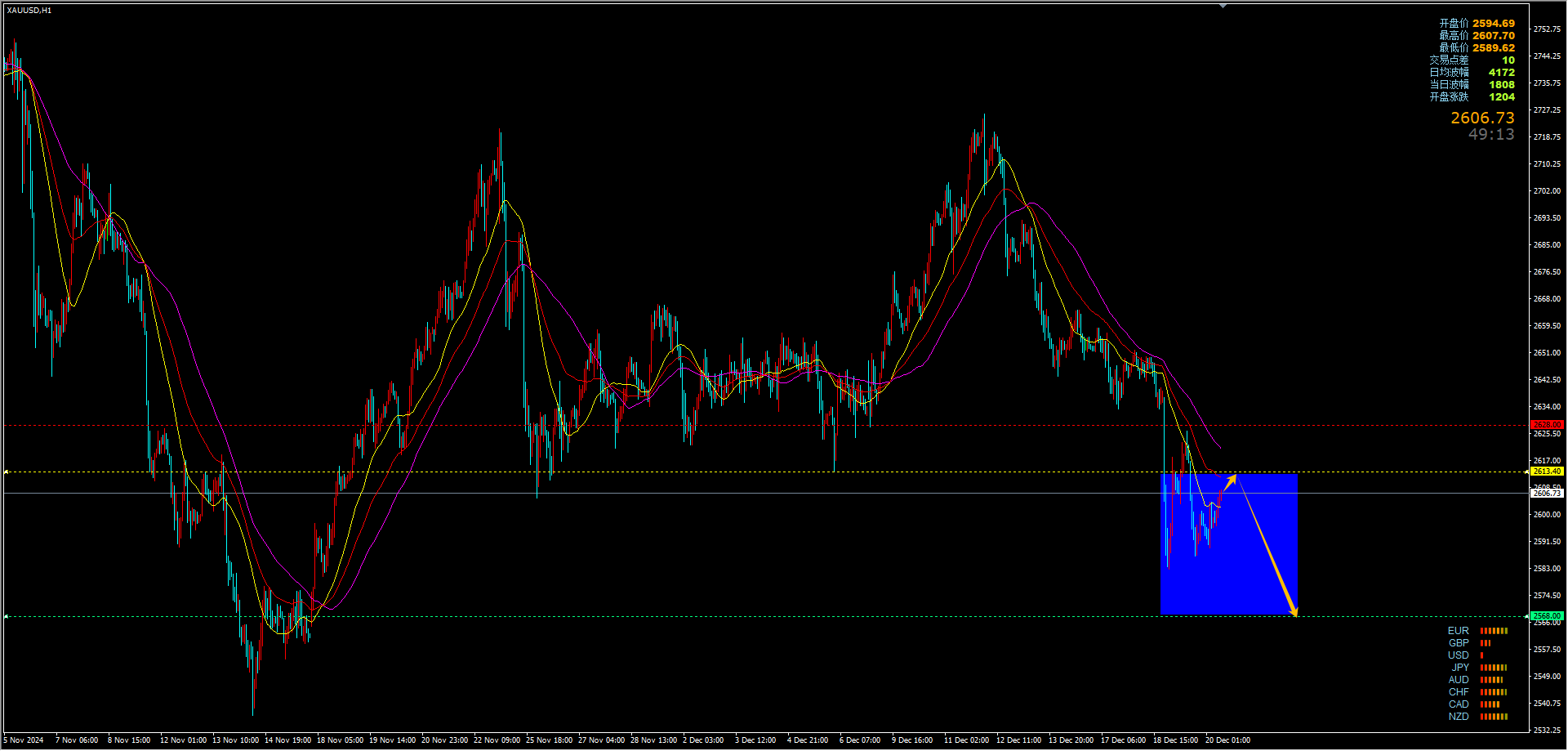The height and width of the screenshot is (751, 1568).
Task: Select the red 2628.00 price level tag
Action: 1547,425
